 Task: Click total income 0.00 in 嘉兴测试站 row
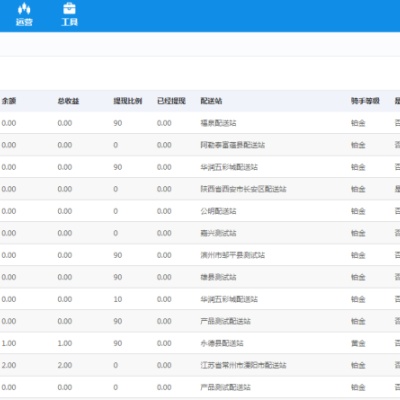65,233
